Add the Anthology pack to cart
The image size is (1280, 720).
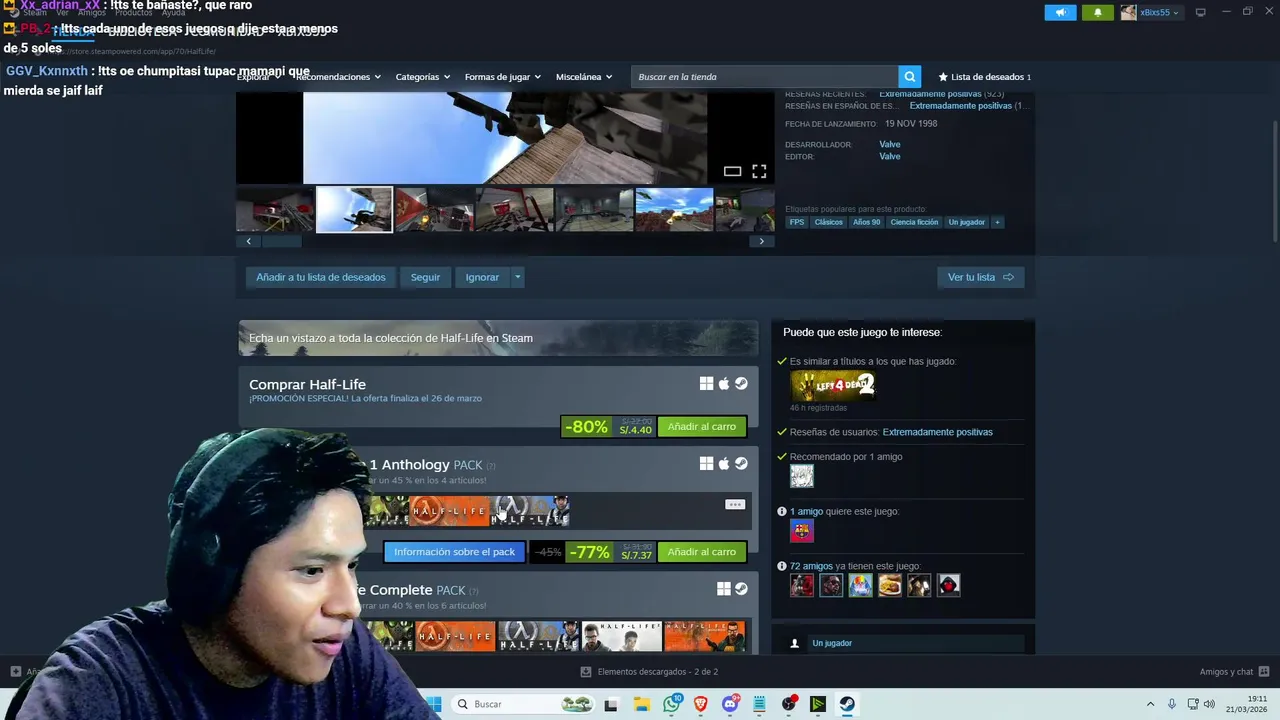coord(701,552)
